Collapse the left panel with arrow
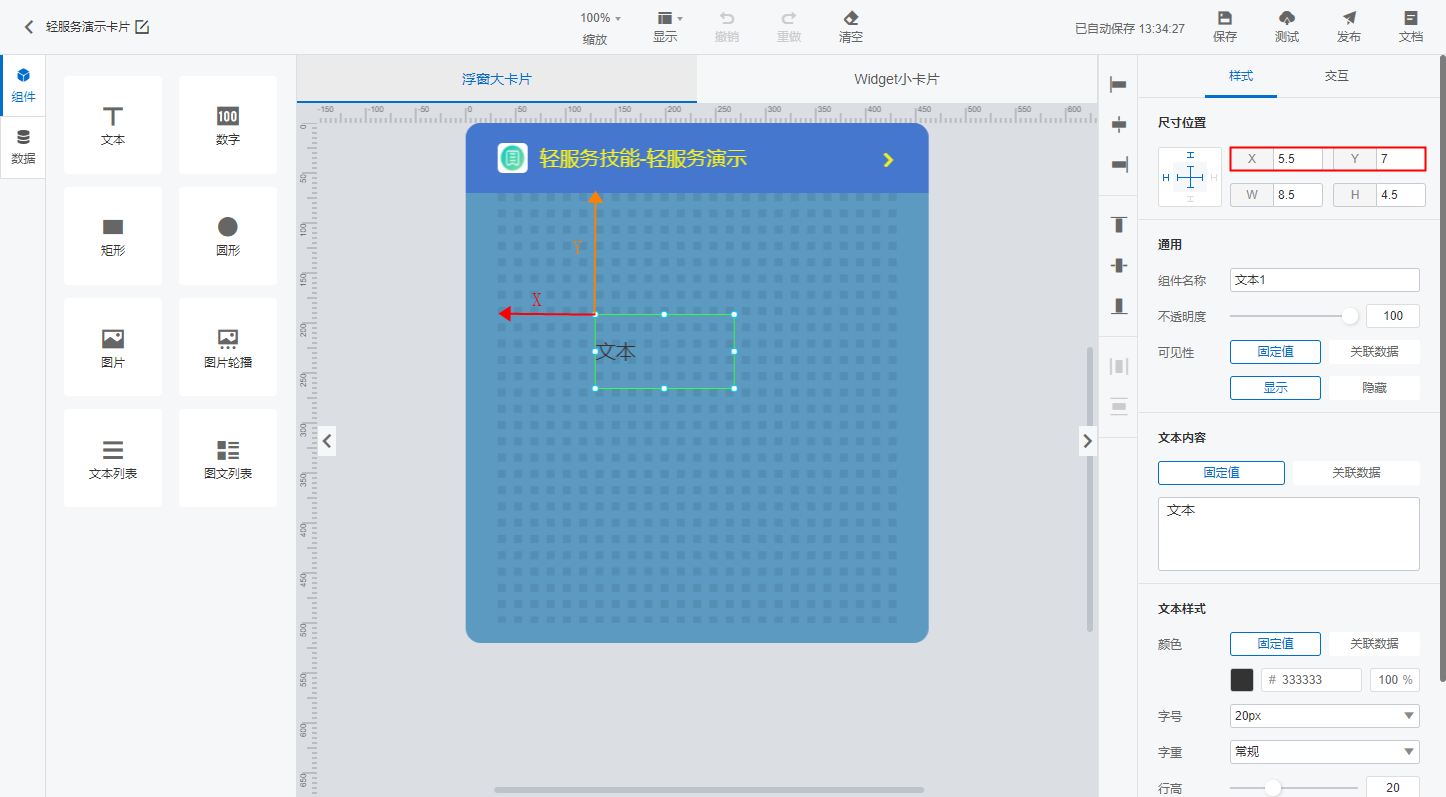This screenshot has height=797, width=1446. [326, 439]
